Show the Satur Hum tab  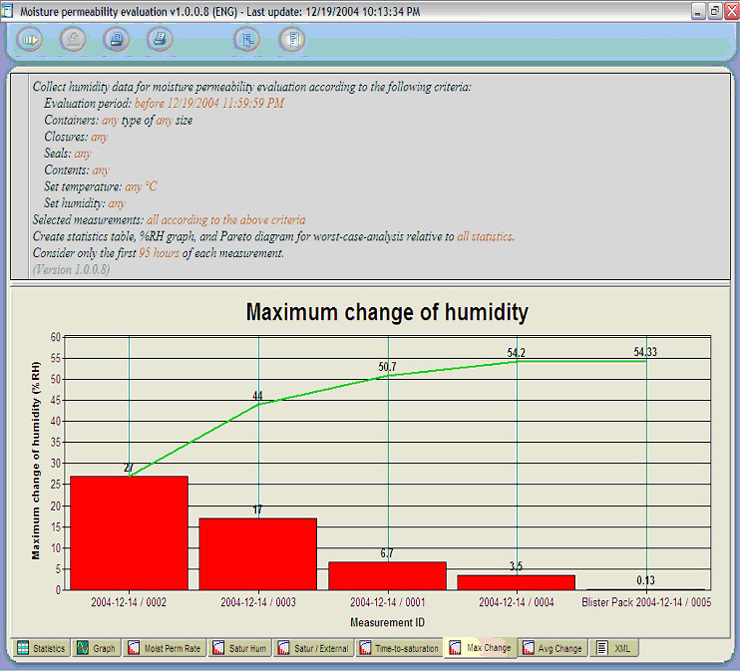(x=240, y=648)
